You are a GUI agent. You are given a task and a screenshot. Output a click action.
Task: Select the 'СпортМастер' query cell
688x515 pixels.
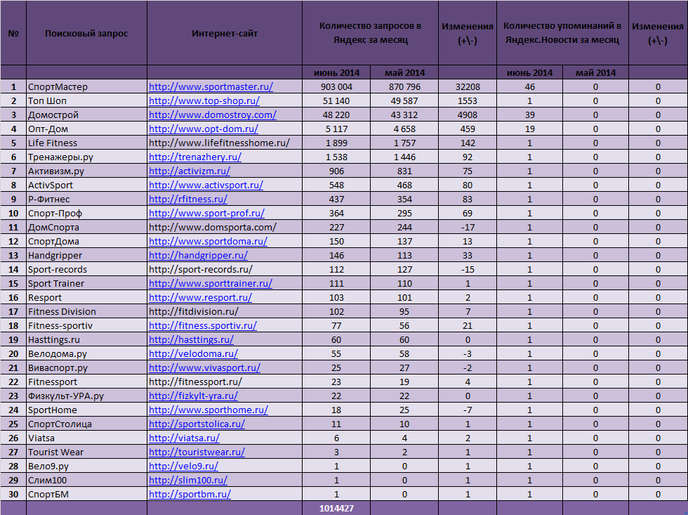click(86, 87)
